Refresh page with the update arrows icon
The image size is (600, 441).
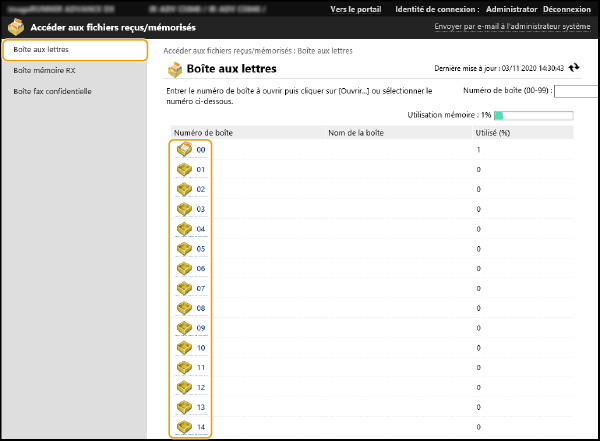coord(574,68)
